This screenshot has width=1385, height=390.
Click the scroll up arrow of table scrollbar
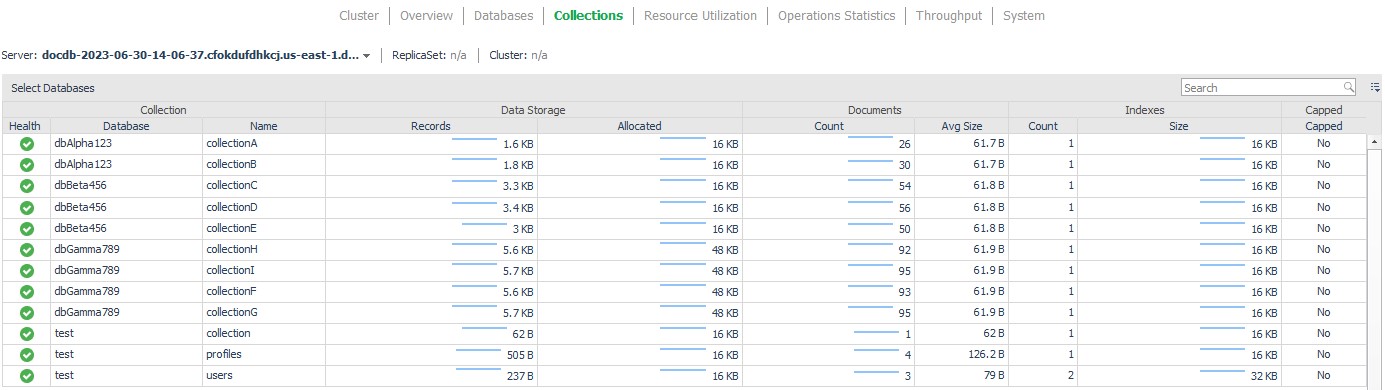pyautogui.click(x=1374, y=141)
